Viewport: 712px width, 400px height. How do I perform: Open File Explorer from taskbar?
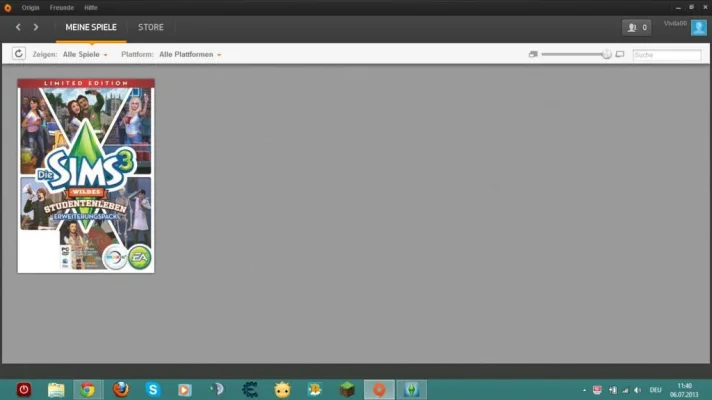pos(56,390)
